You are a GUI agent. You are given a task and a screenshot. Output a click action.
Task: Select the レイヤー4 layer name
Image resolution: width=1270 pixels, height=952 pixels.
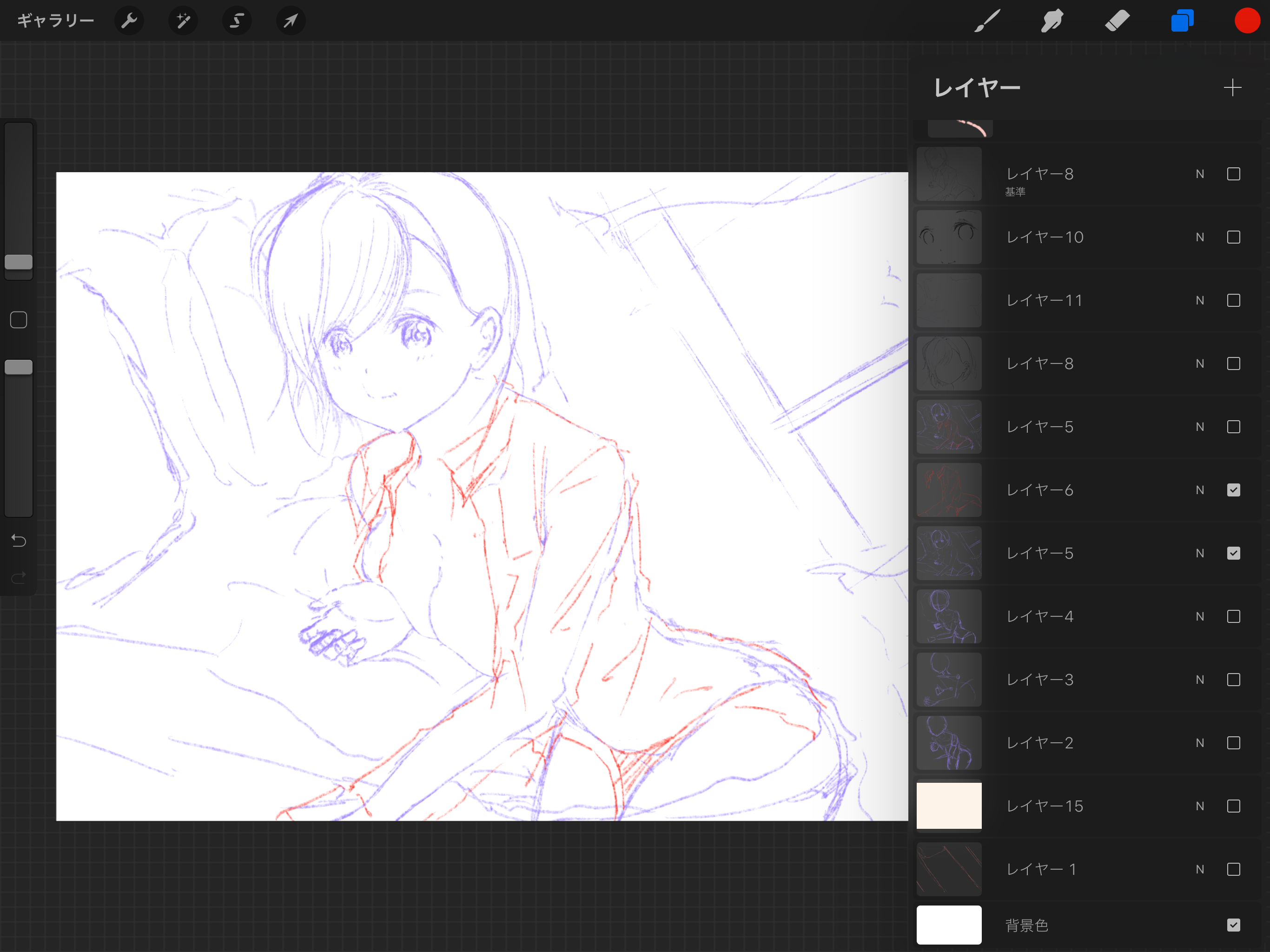(1040, 616)
